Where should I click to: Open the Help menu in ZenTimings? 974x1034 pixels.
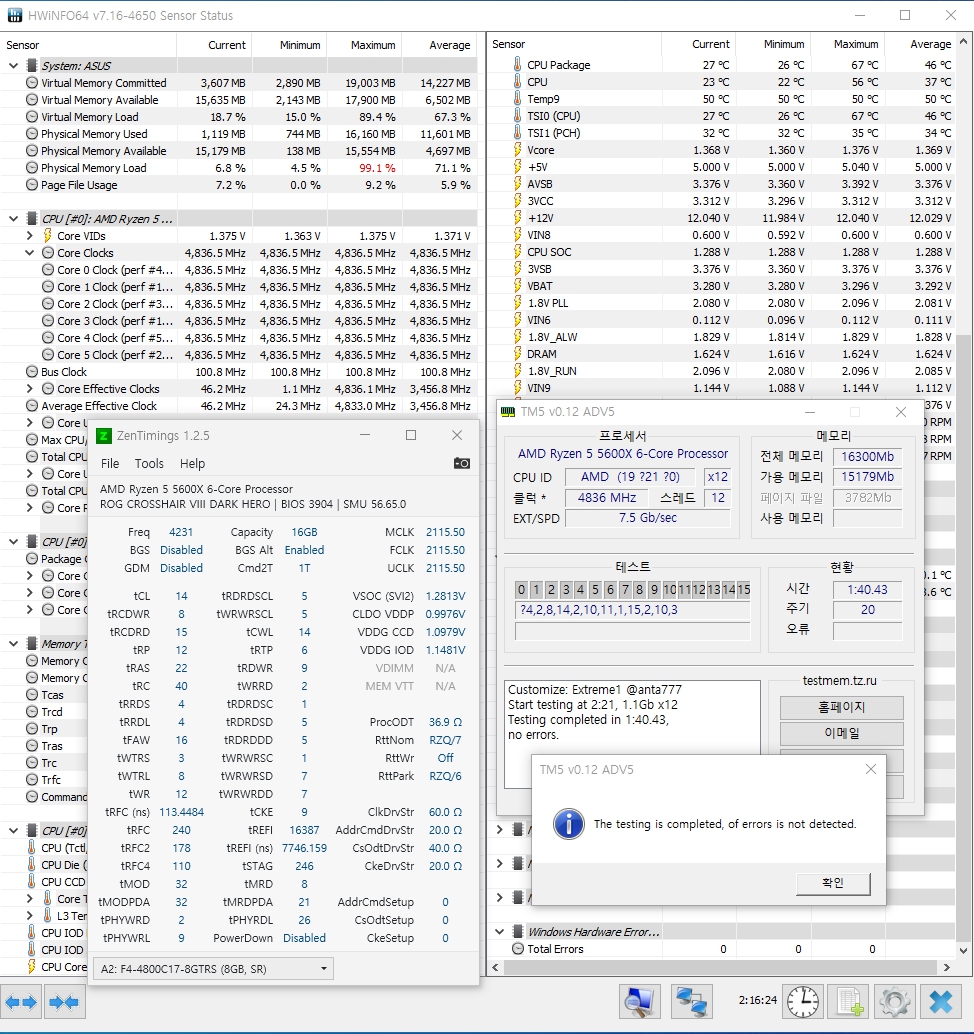click(193, 464)
